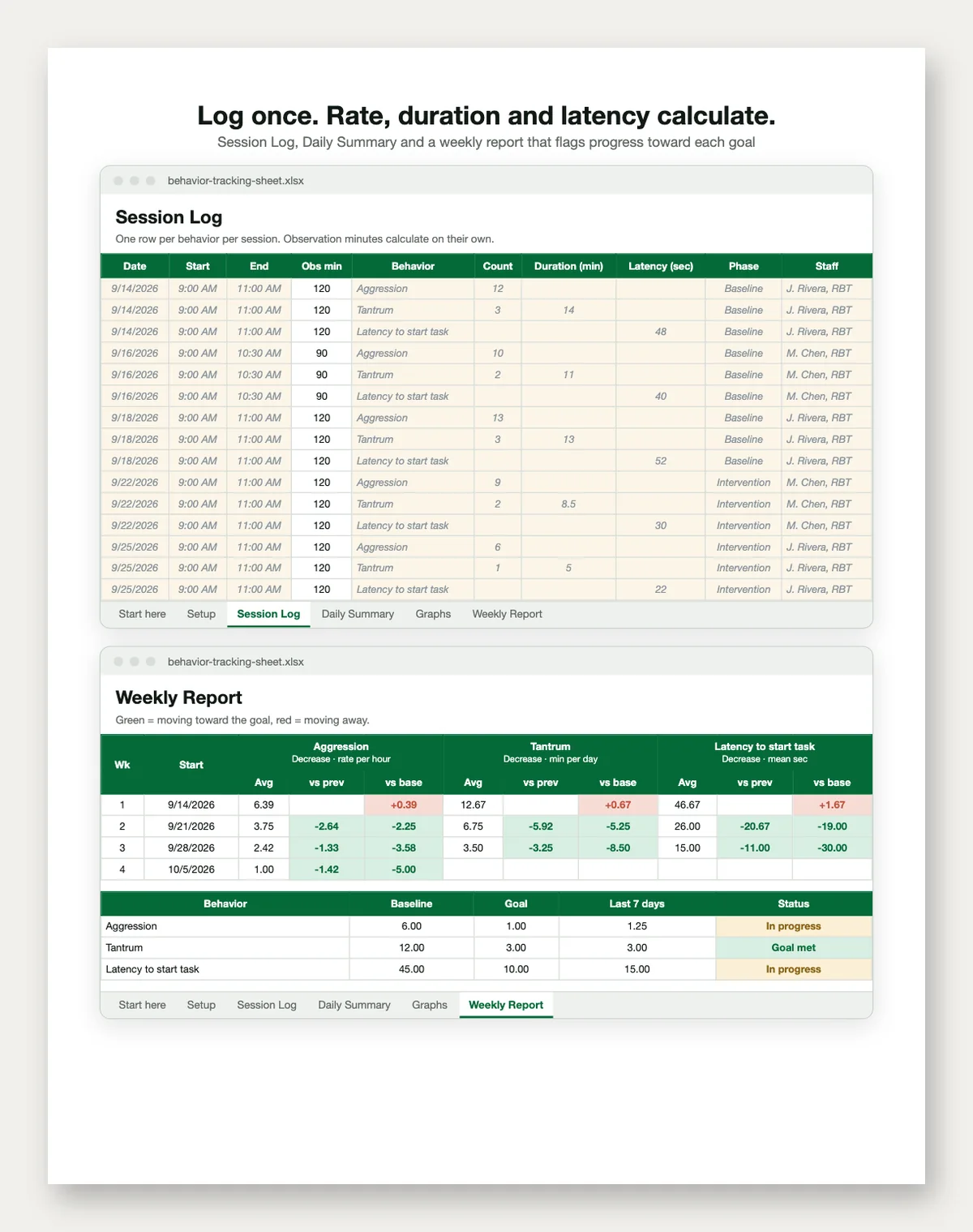The height and width of the screenshot is (1232, 973).
Task: Select Aggression count cell showing 13
Action: tap(498, 418)
